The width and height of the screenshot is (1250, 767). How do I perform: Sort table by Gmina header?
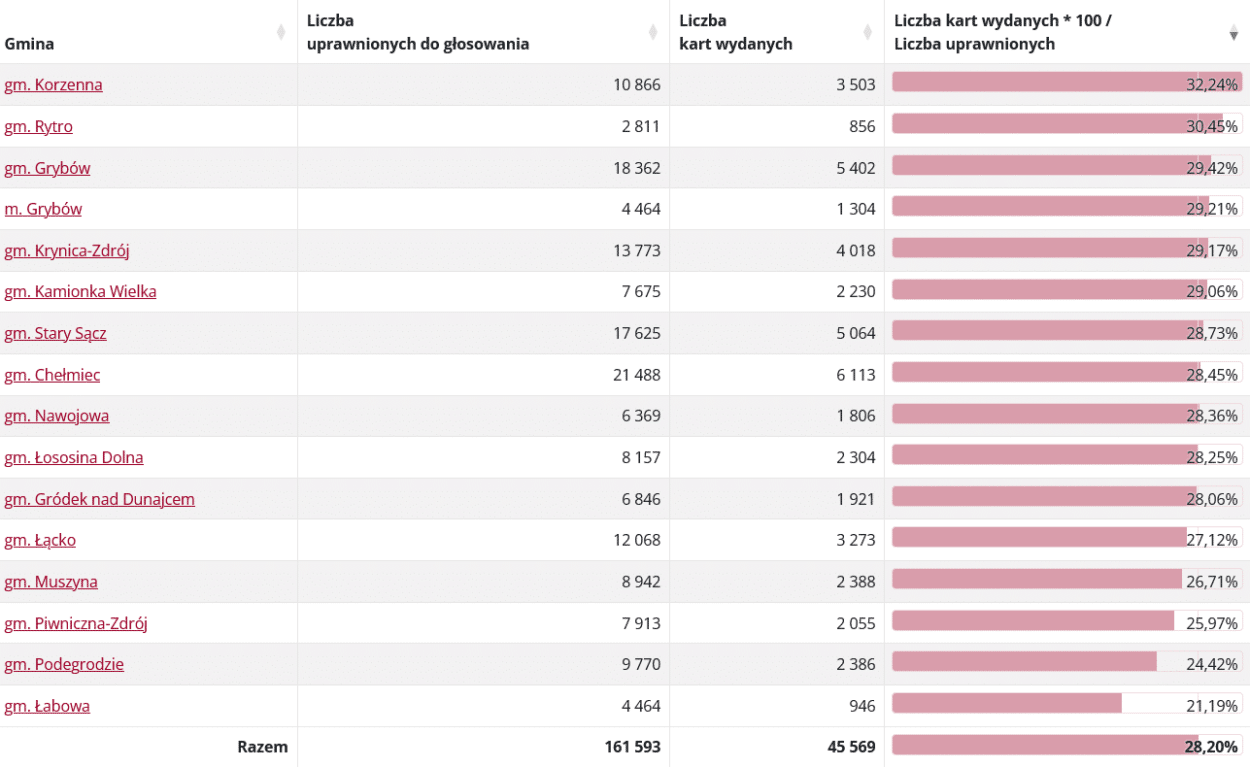pyautogui.click(x=30, y=44)
